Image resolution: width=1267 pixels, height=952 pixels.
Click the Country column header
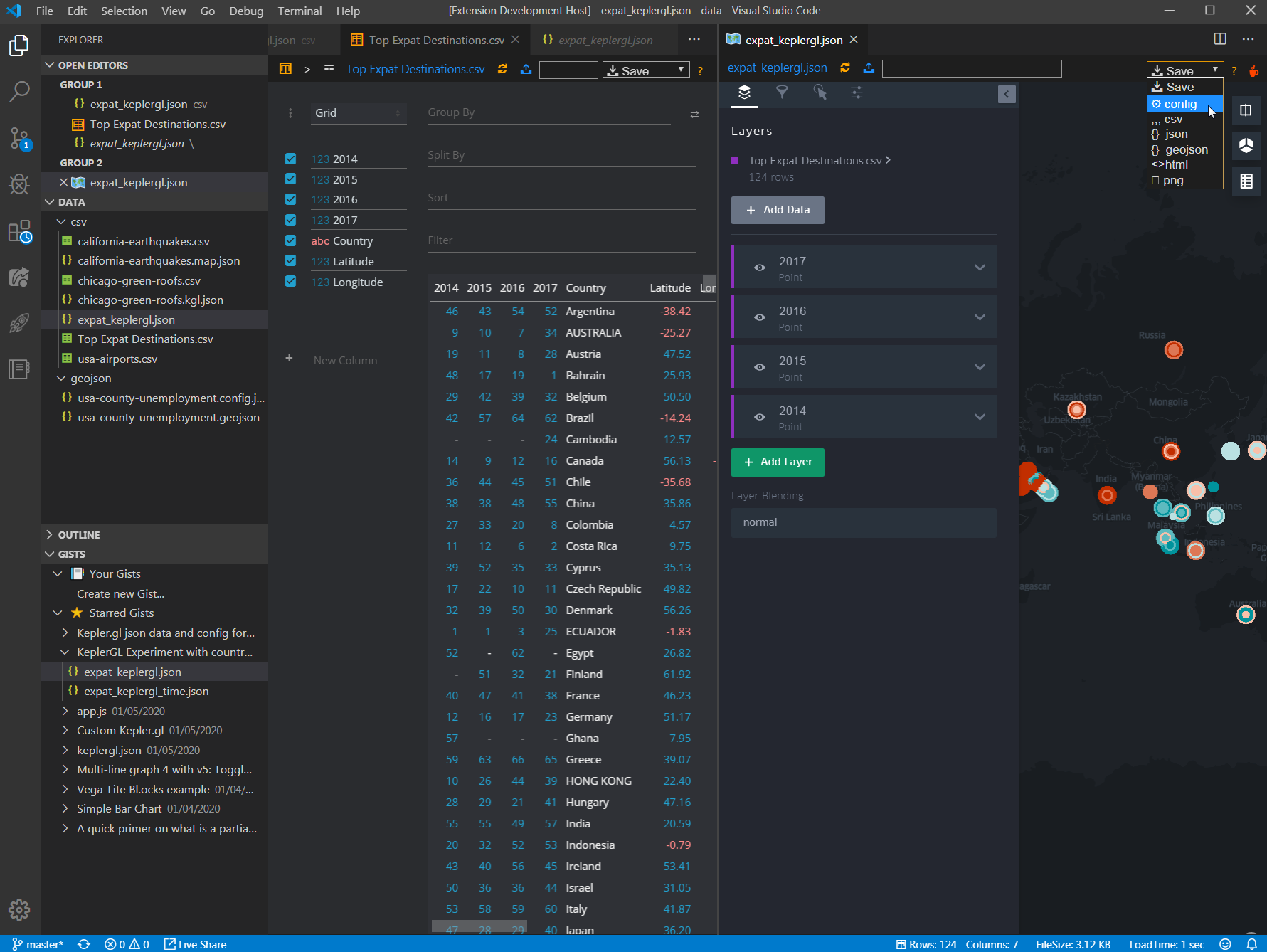585,287
